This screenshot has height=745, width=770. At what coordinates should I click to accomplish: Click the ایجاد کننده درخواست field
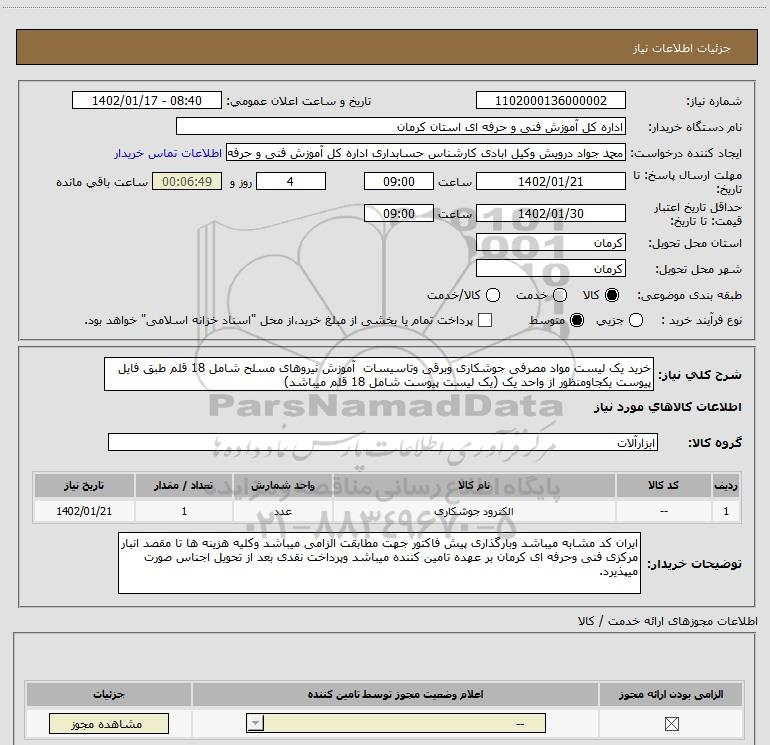(x=426, y=153)
